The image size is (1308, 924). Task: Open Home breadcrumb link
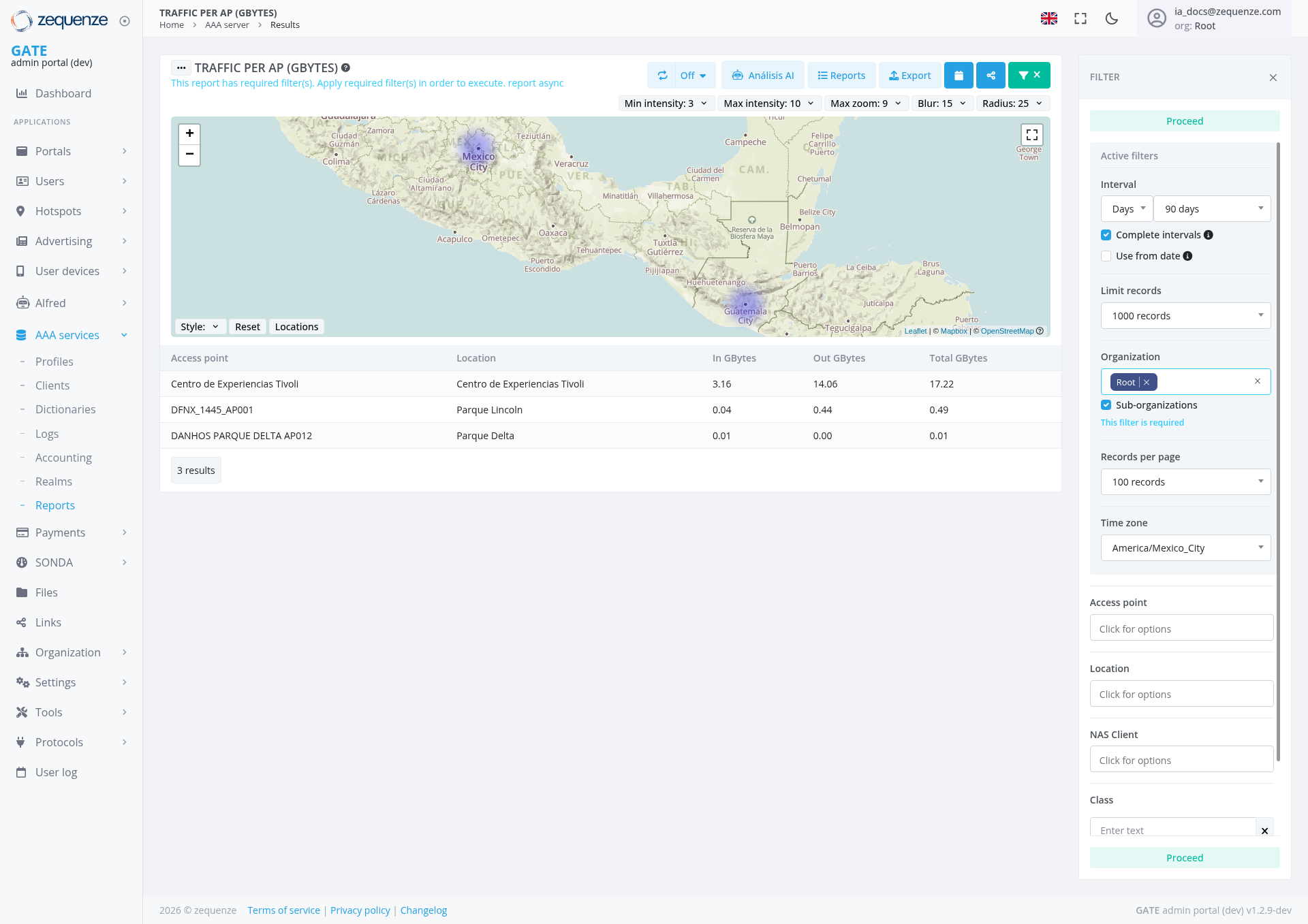172,25
